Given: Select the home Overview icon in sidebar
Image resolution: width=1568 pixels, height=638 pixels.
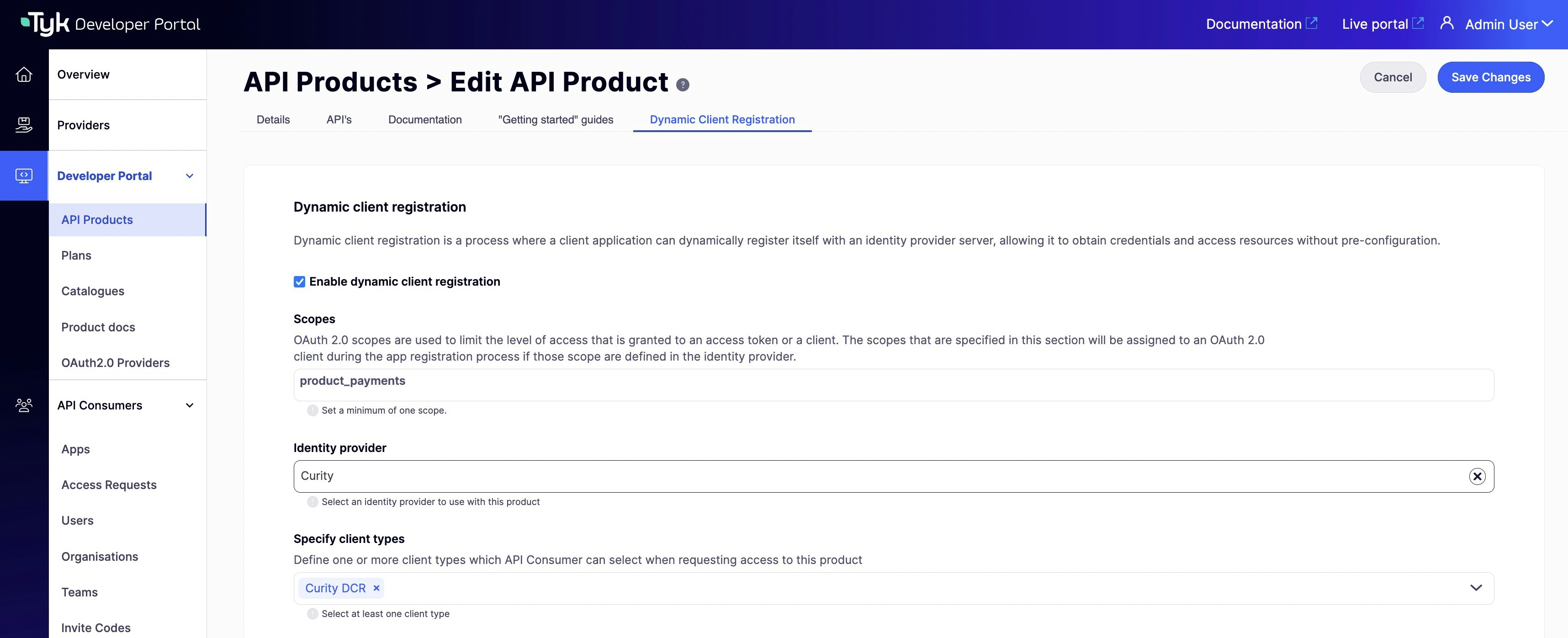Looking at the screenshot, I should pyautogui.click(x=24, y=74).
